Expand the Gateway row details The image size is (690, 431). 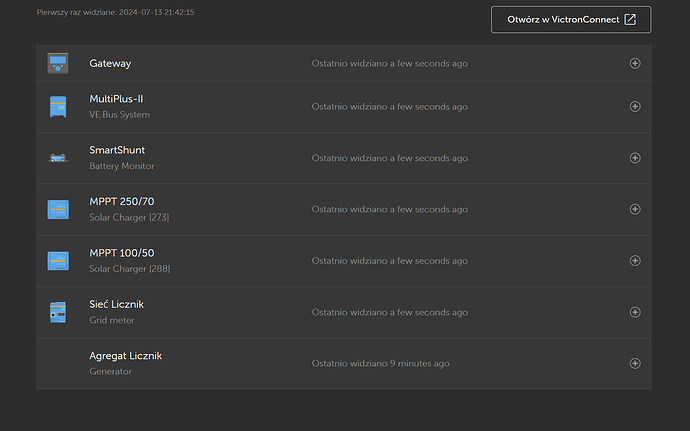635,63
